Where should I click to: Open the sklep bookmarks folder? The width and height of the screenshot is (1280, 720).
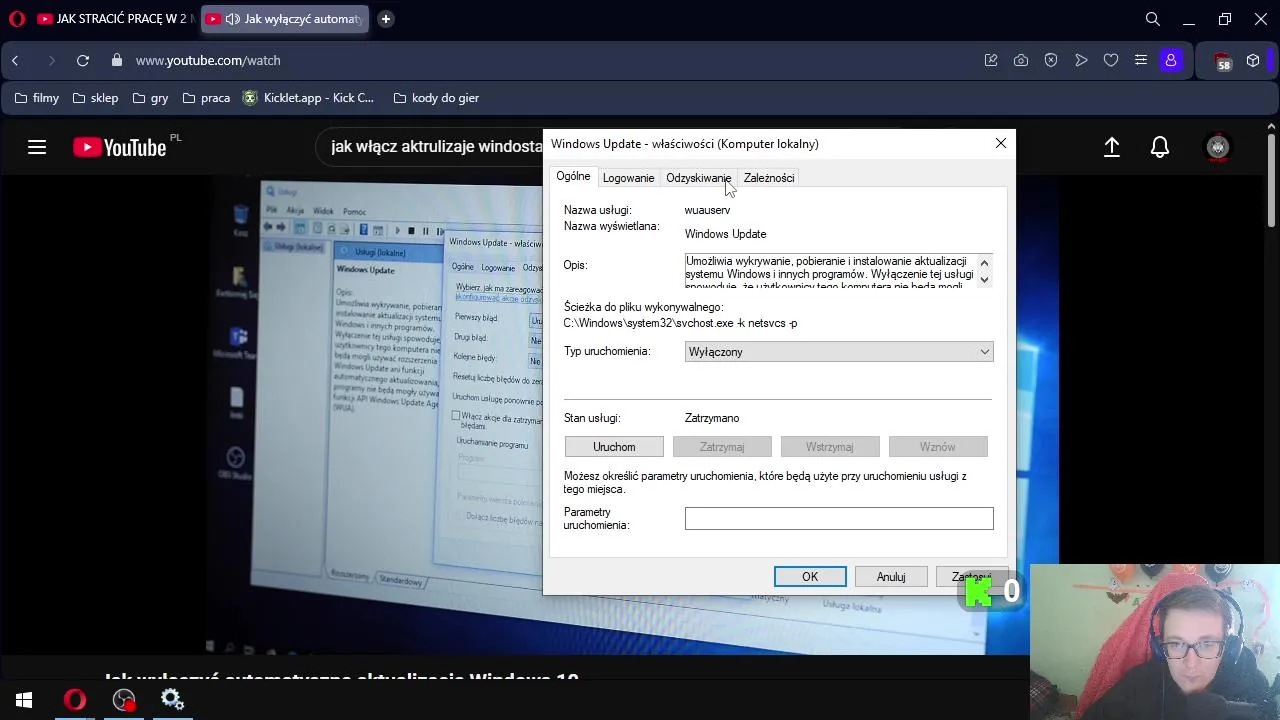95,98
